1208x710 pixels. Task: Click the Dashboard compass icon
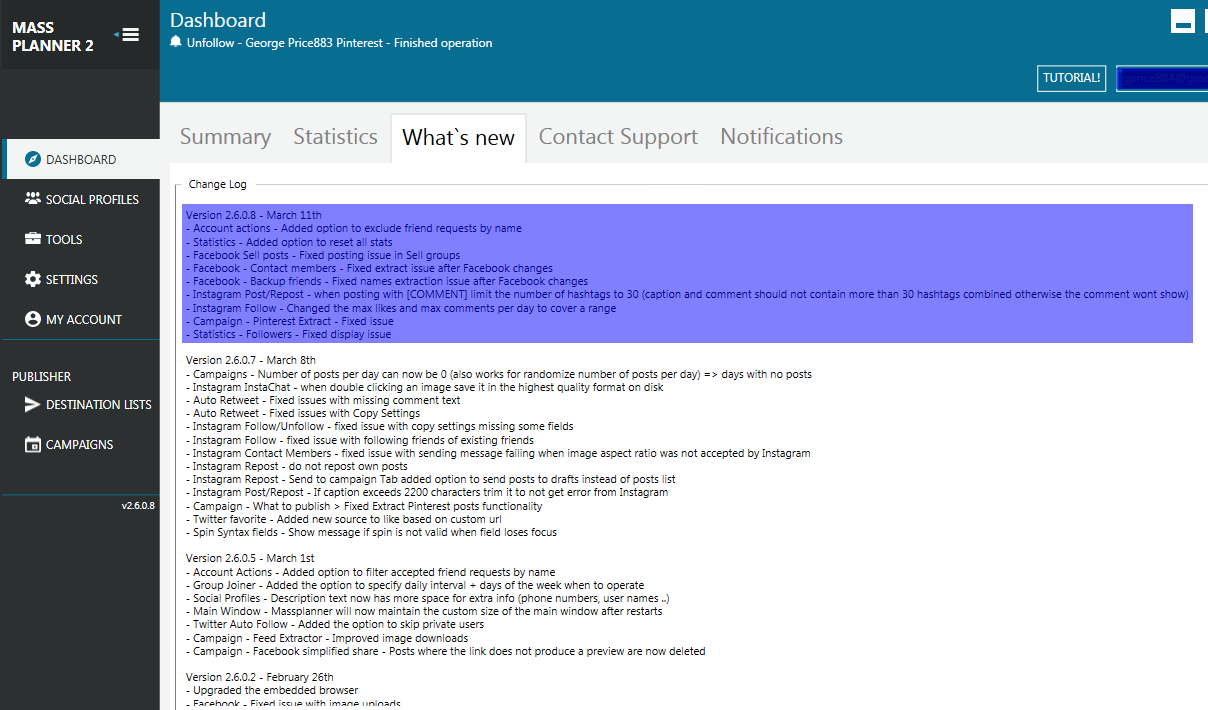click(32, 160)
